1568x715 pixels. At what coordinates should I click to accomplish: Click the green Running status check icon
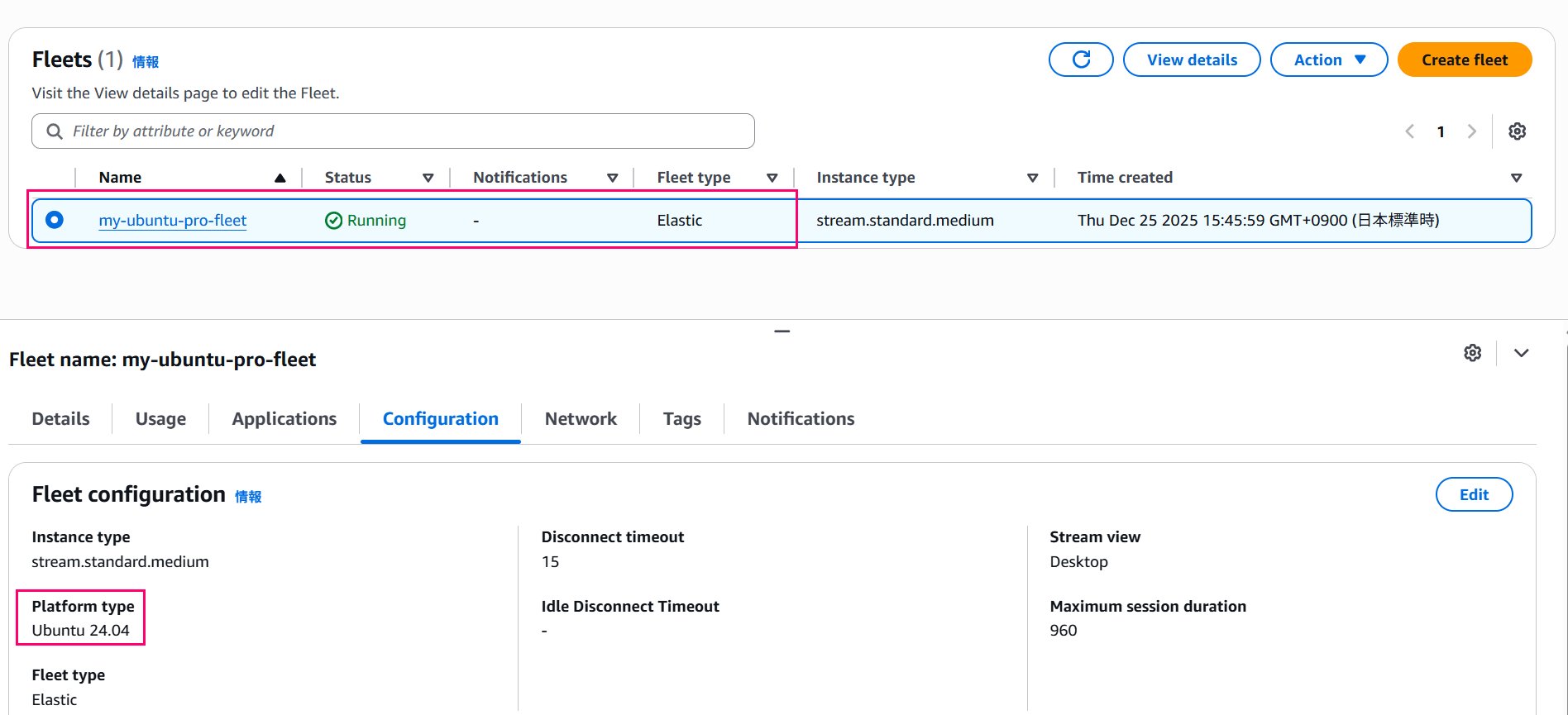[333, 220]
